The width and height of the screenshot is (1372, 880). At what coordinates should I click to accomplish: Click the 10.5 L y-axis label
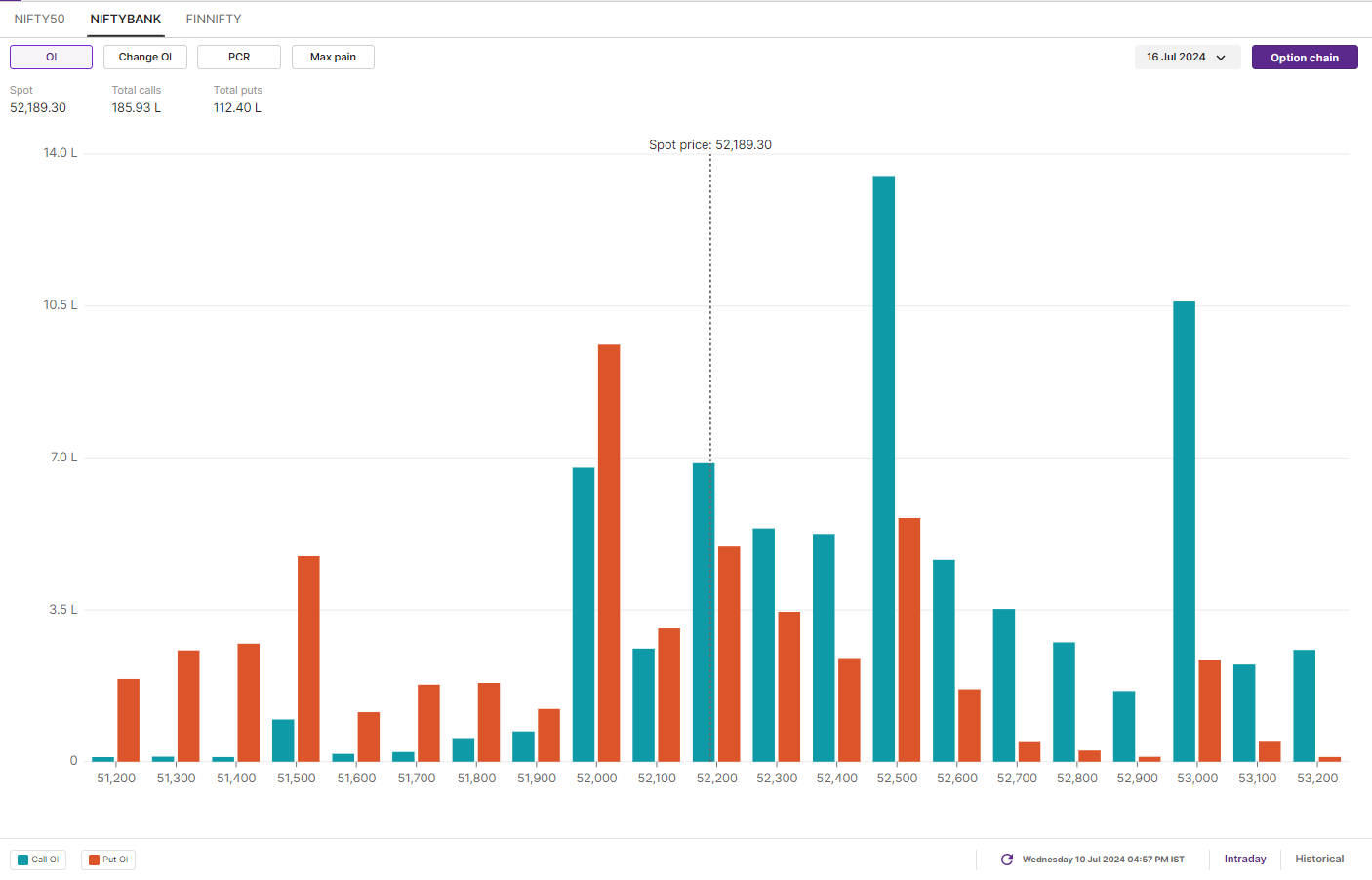coord(61,304)
